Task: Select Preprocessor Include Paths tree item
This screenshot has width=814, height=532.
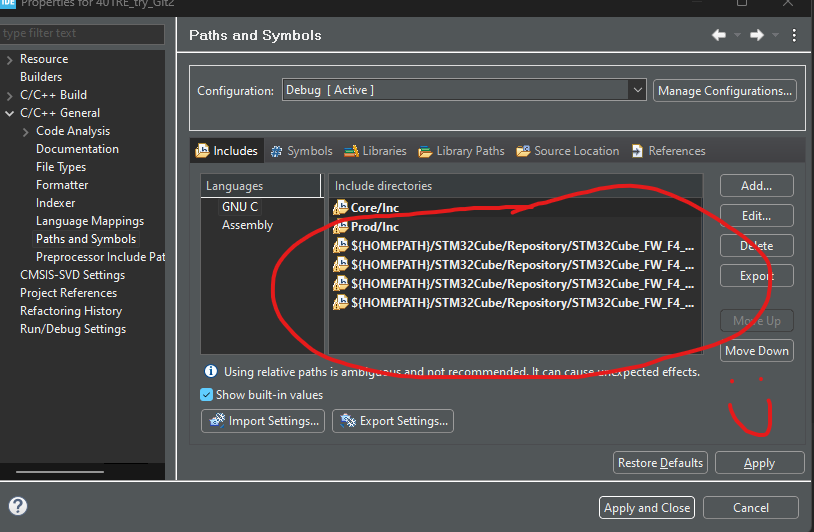Action: (100, 257)
